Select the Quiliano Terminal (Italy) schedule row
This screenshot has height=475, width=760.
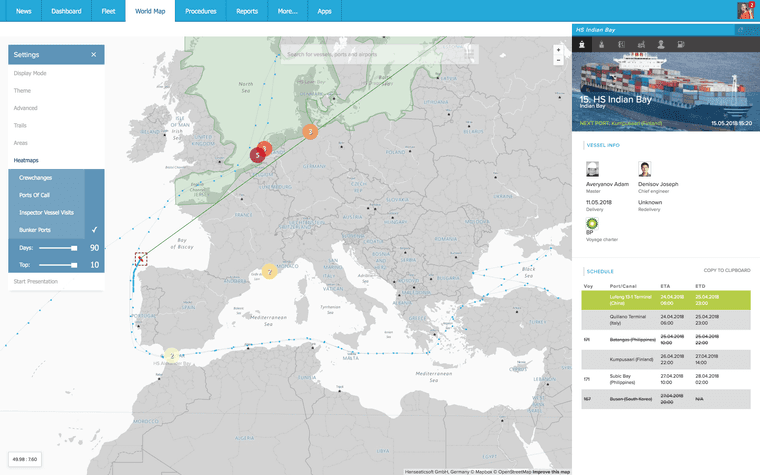click(666, 320)
